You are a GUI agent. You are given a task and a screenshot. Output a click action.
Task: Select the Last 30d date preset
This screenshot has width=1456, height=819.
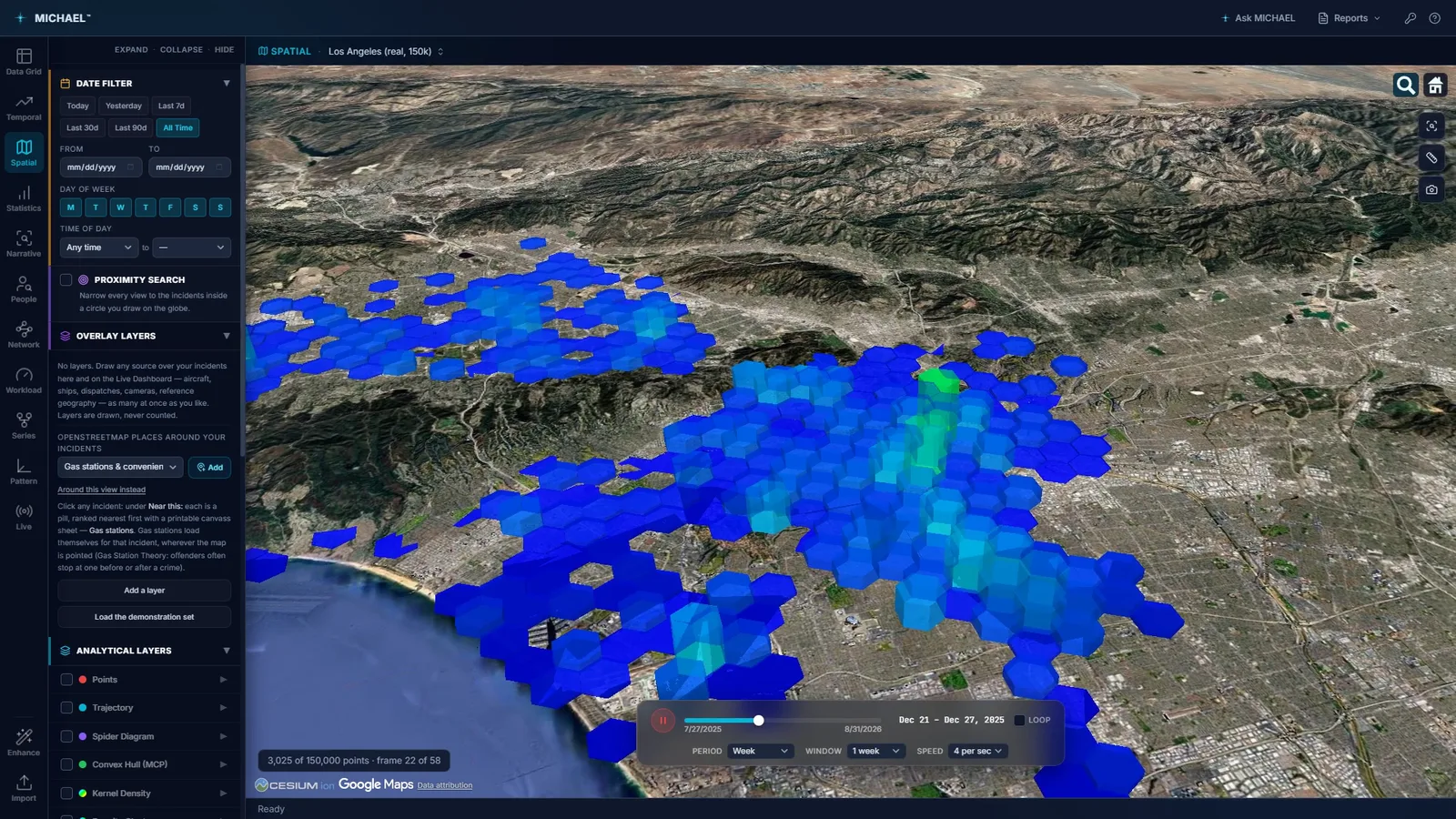(82, 128)
